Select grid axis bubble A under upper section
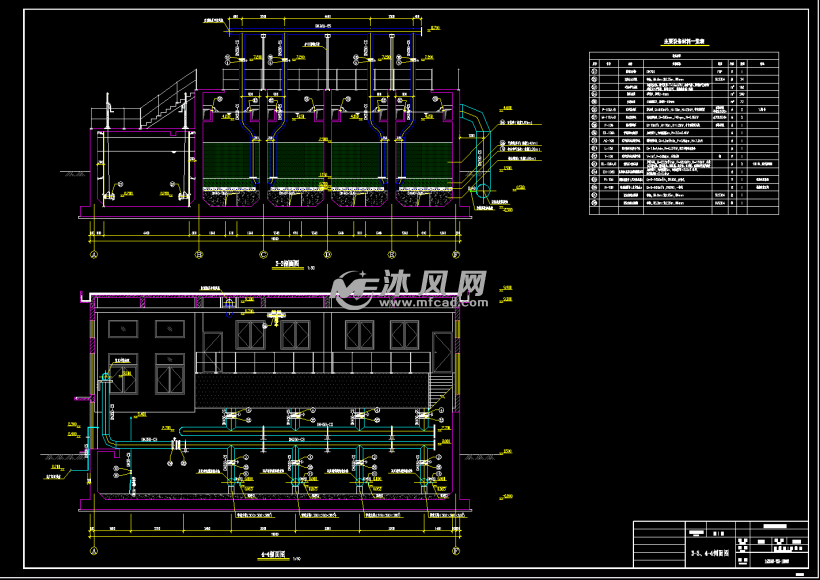This screenshot has width=820, height=580. click(x=94, y=254)
